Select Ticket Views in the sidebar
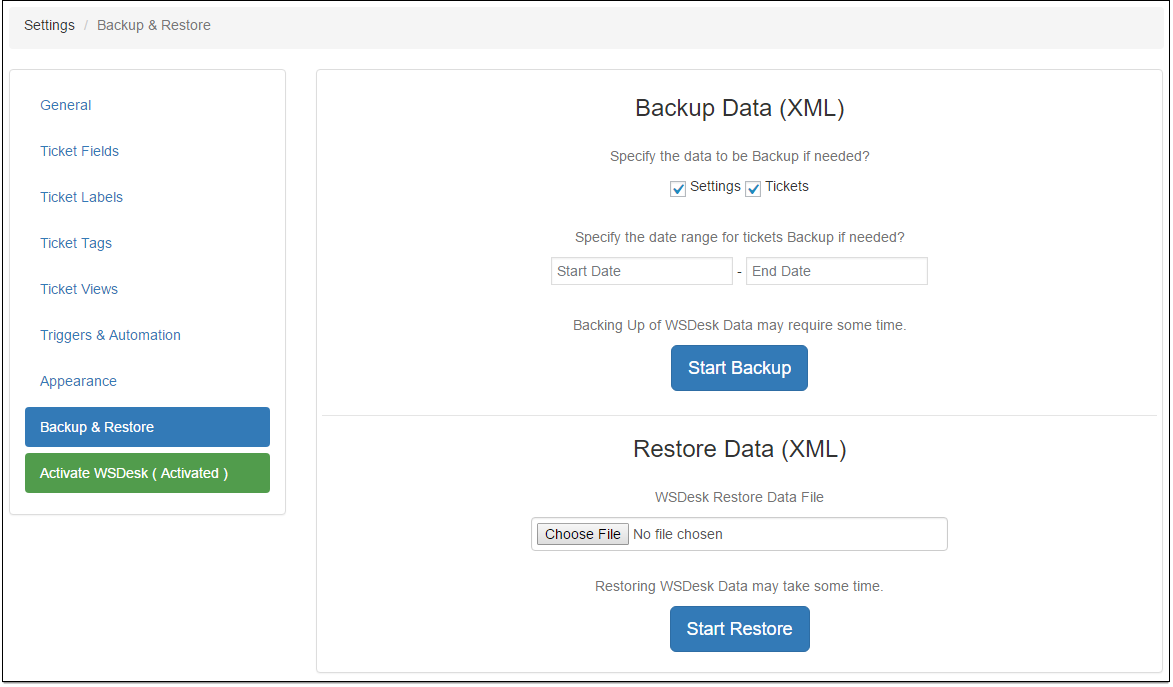The image size is (1173, 687). pyautogui.click(x=78, y=289)
